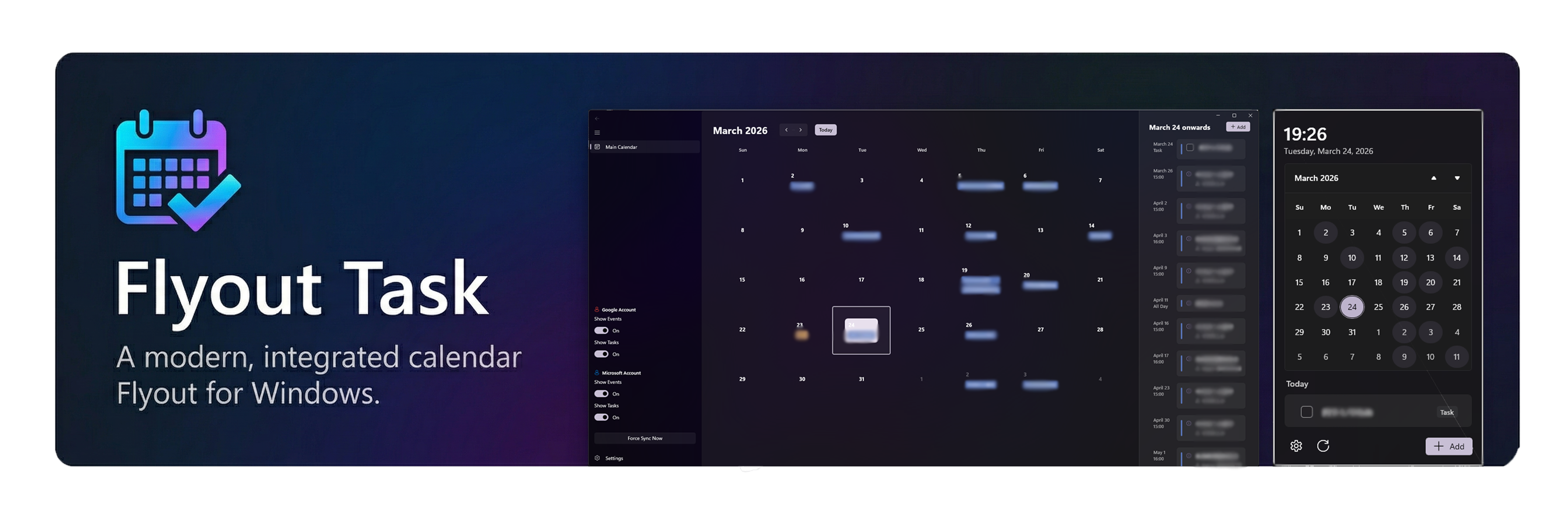Go to previous month in main calendar
This screenshot has width=1568, height=518.
787,129
